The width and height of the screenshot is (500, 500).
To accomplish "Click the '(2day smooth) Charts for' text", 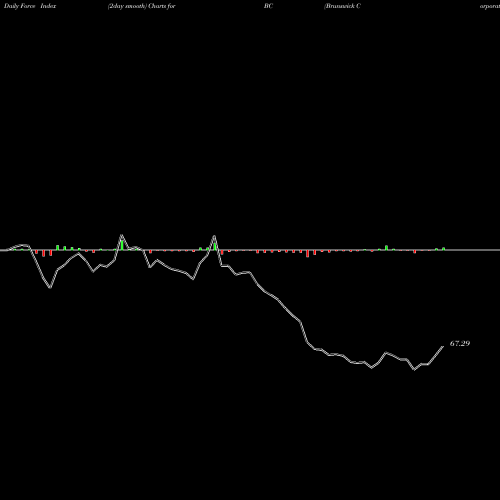I will pyautogui.click(x=142, y=6).
